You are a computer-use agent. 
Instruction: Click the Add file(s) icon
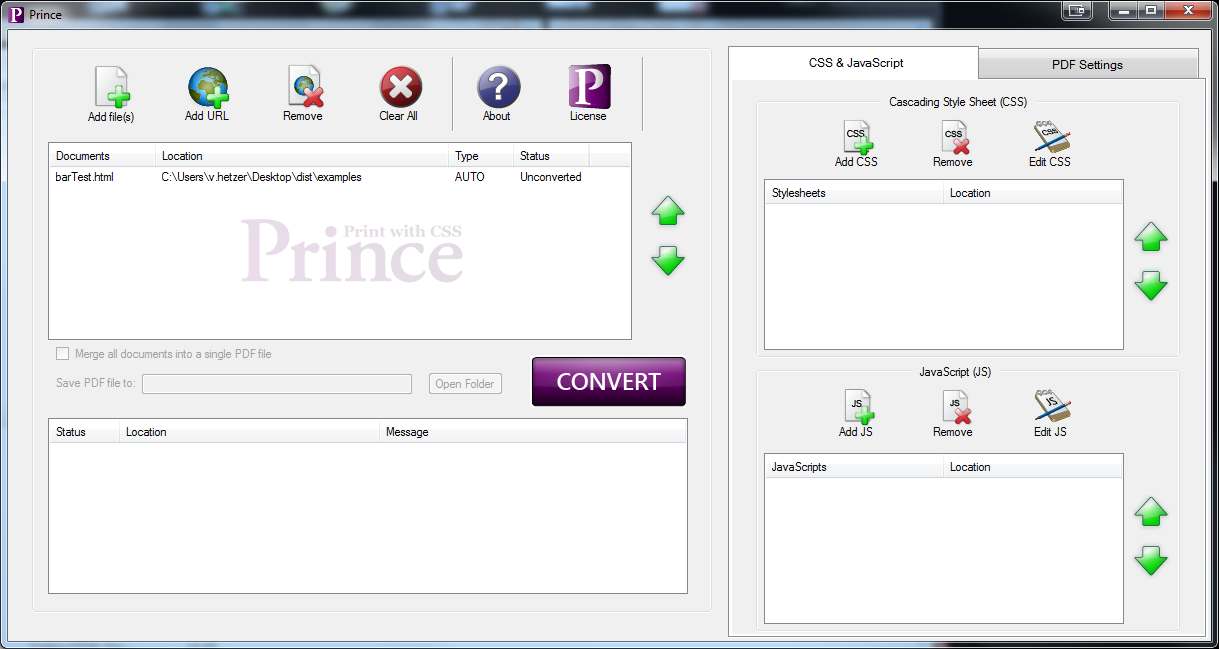pos(111,88)
